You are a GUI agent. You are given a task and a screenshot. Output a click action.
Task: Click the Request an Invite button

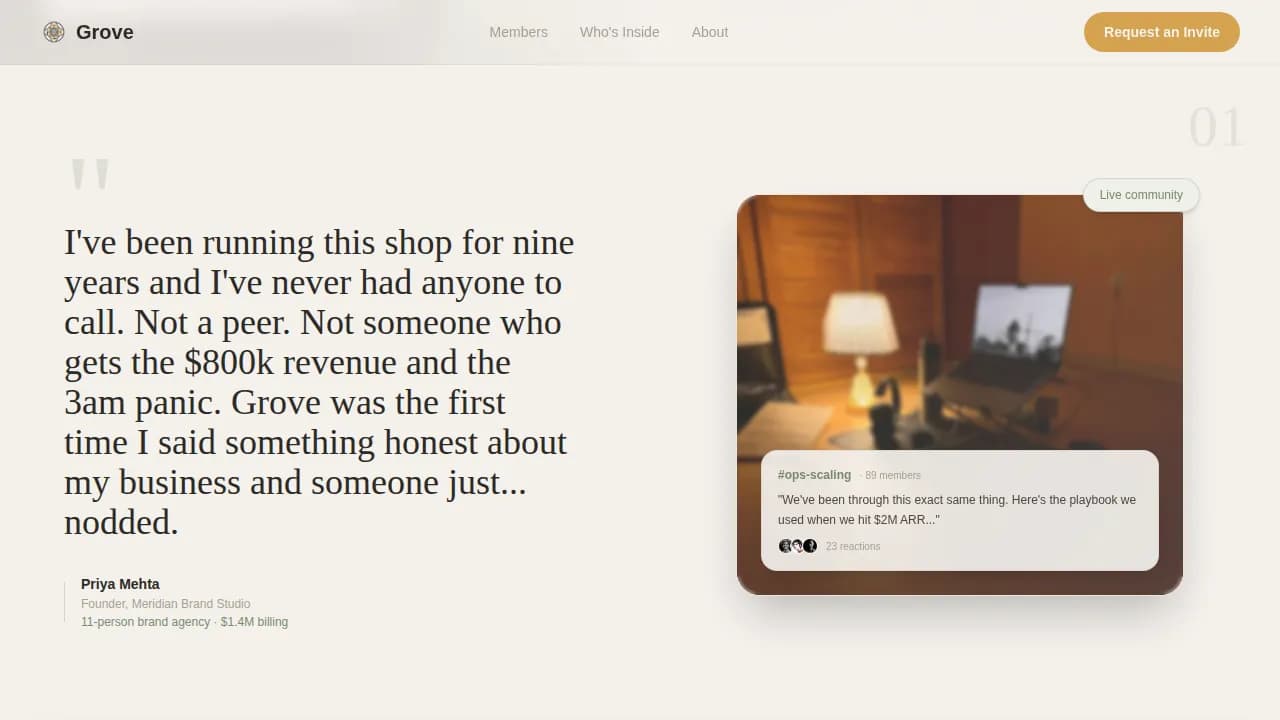[1161, 32]
